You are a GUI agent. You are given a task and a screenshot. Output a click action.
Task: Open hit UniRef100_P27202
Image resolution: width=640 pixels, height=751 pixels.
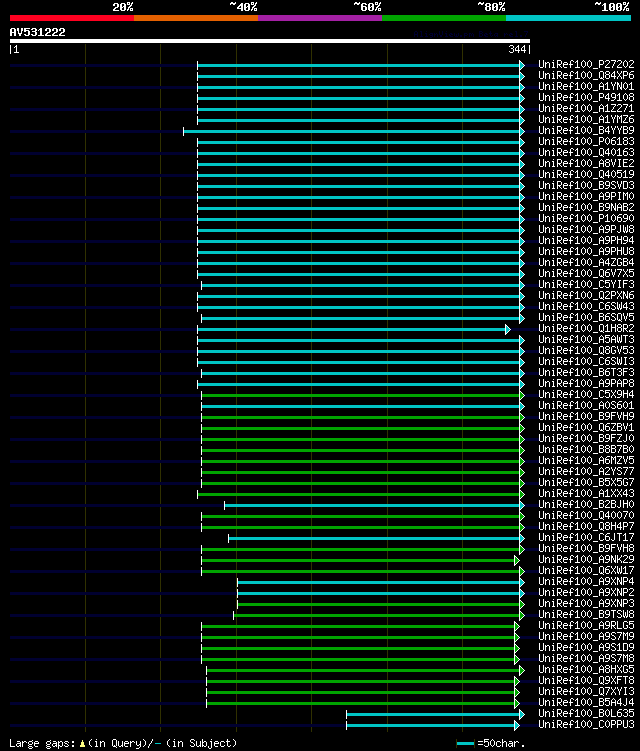[586, 64]
